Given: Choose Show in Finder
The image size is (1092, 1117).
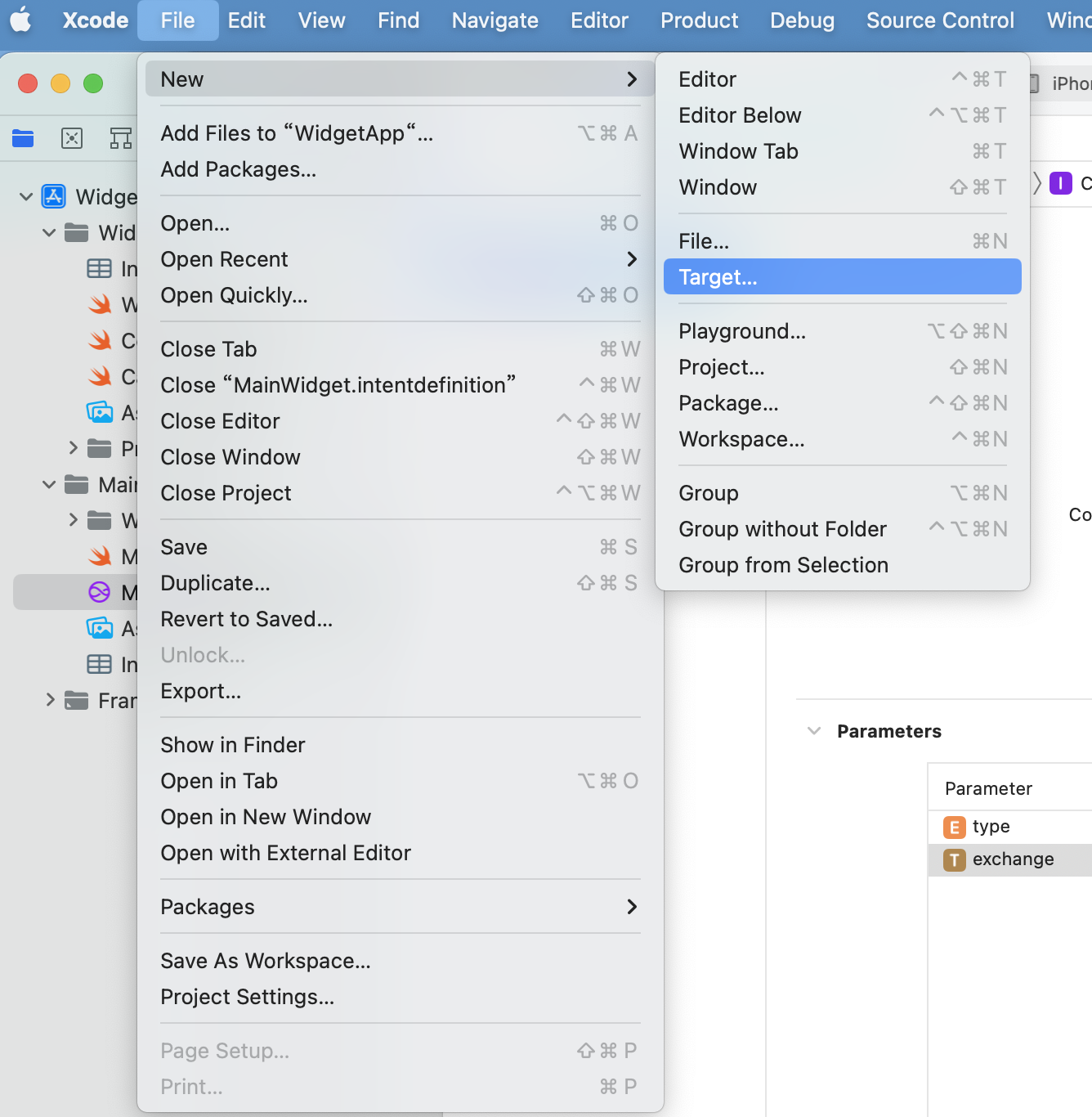Looking at the screenshot, I should click(400, 744).
